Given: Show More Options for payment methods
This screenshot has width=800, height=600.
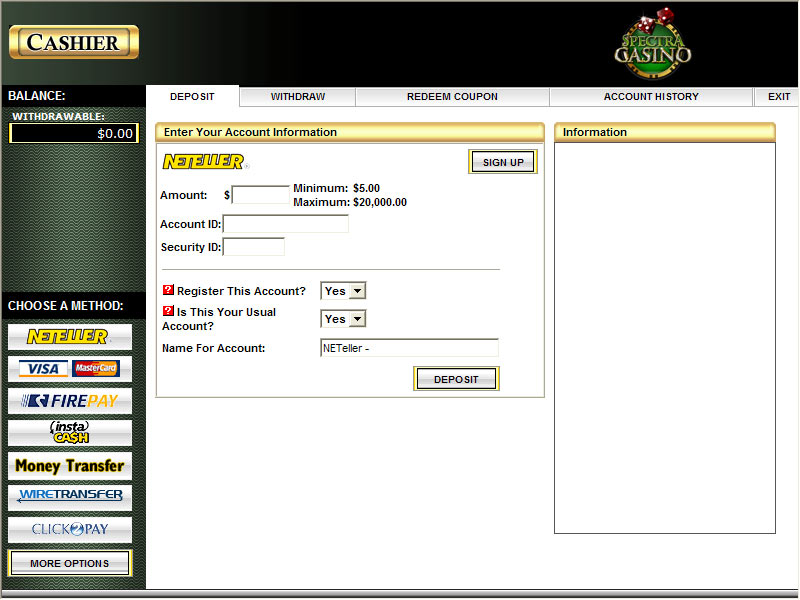Looking at the screenshot, I should [69, 563].
